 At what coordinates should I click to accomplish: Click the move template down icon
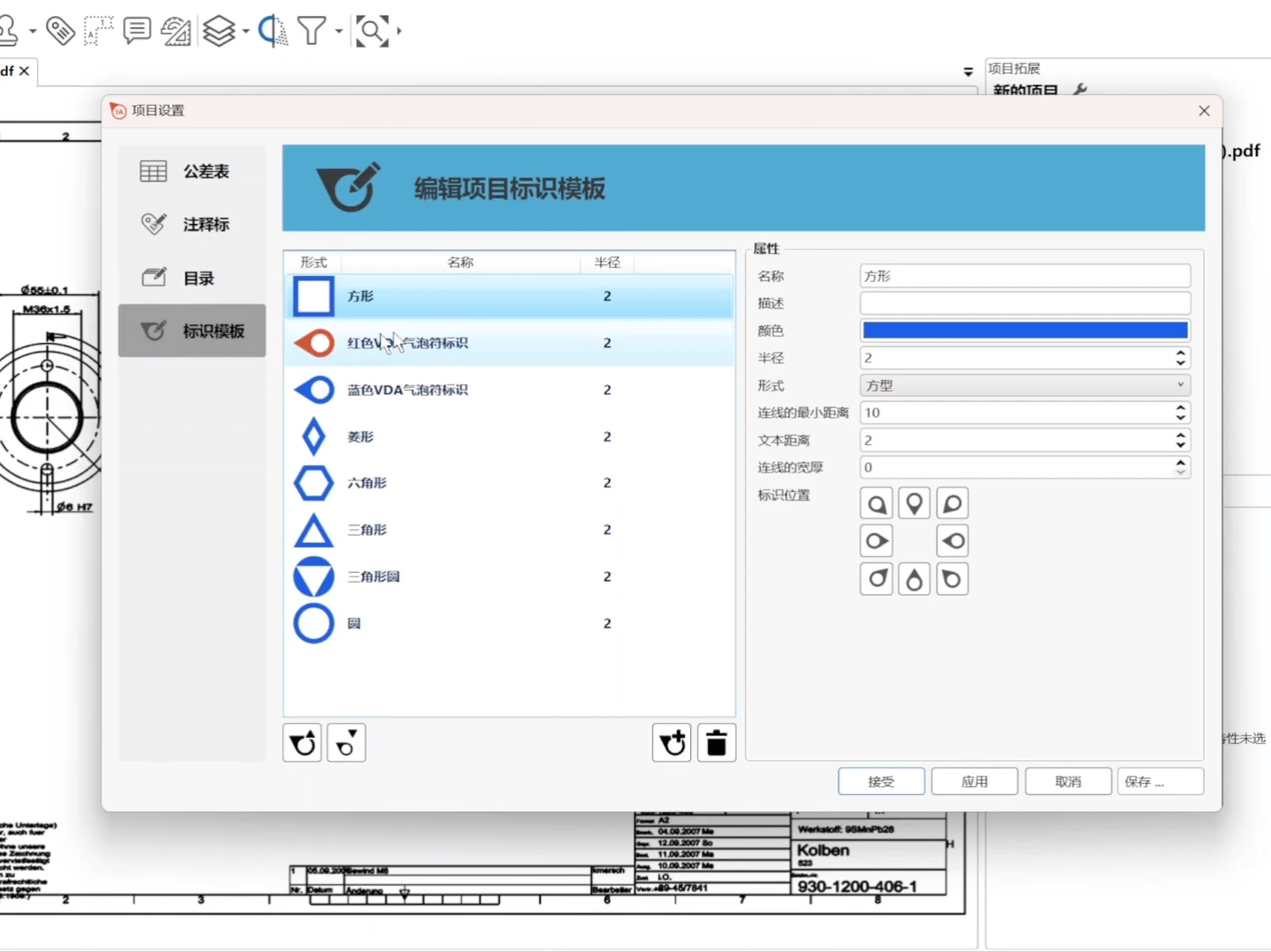(346, 743)
